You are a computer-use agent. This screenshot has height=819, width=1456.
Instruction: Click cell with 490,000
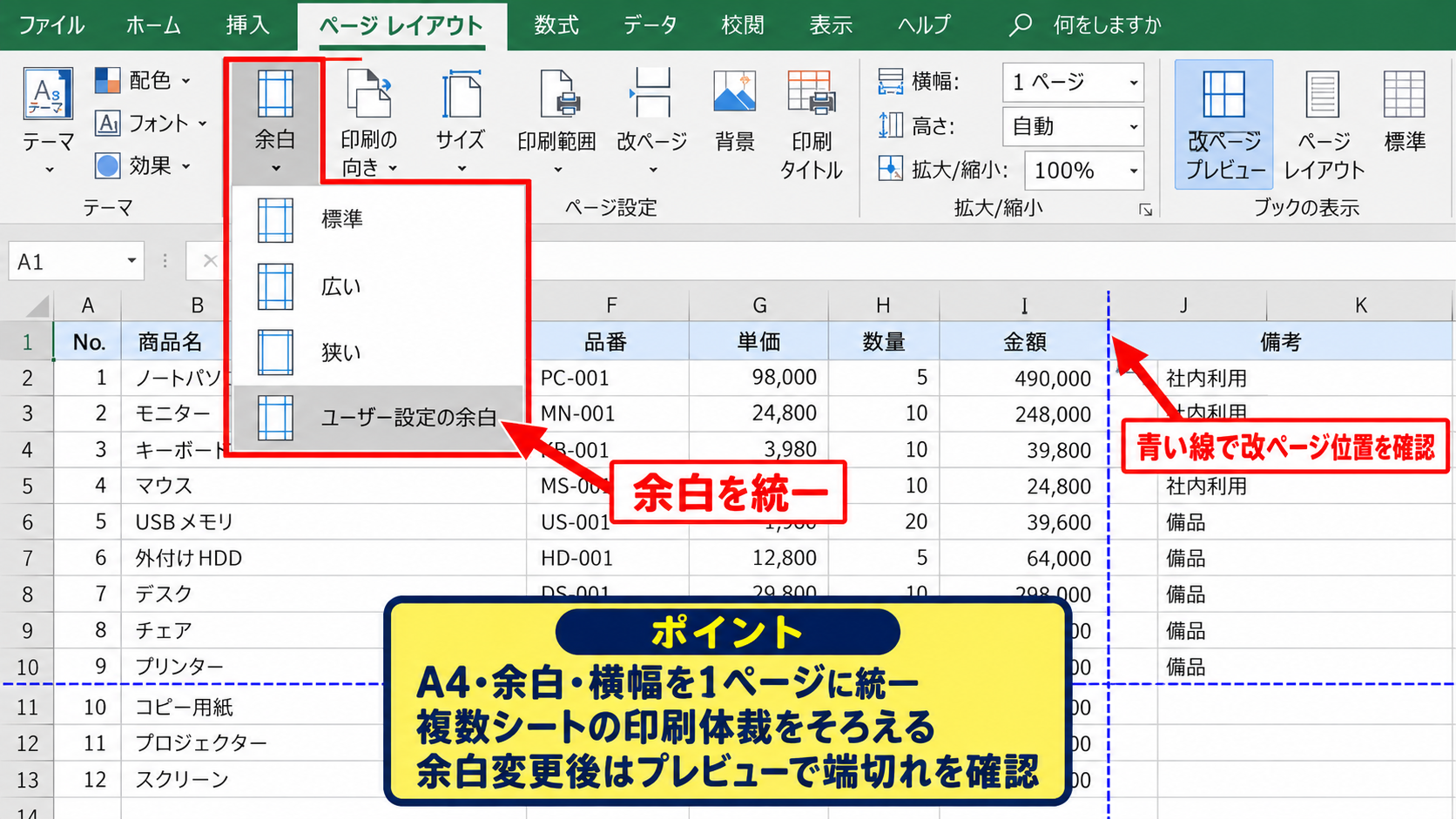(x=1024, y=378)
